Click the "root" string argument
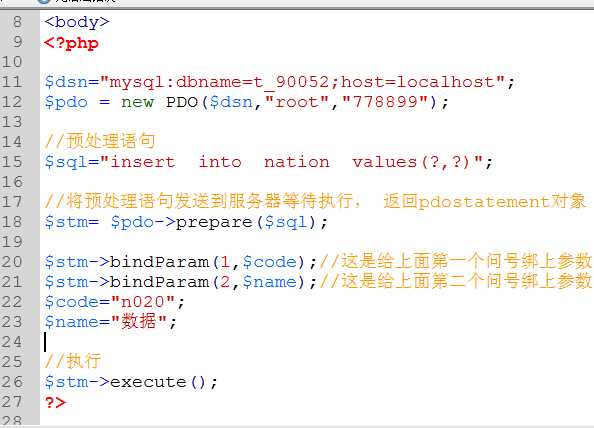Screen dimensions: 594x428 (297, 102)
